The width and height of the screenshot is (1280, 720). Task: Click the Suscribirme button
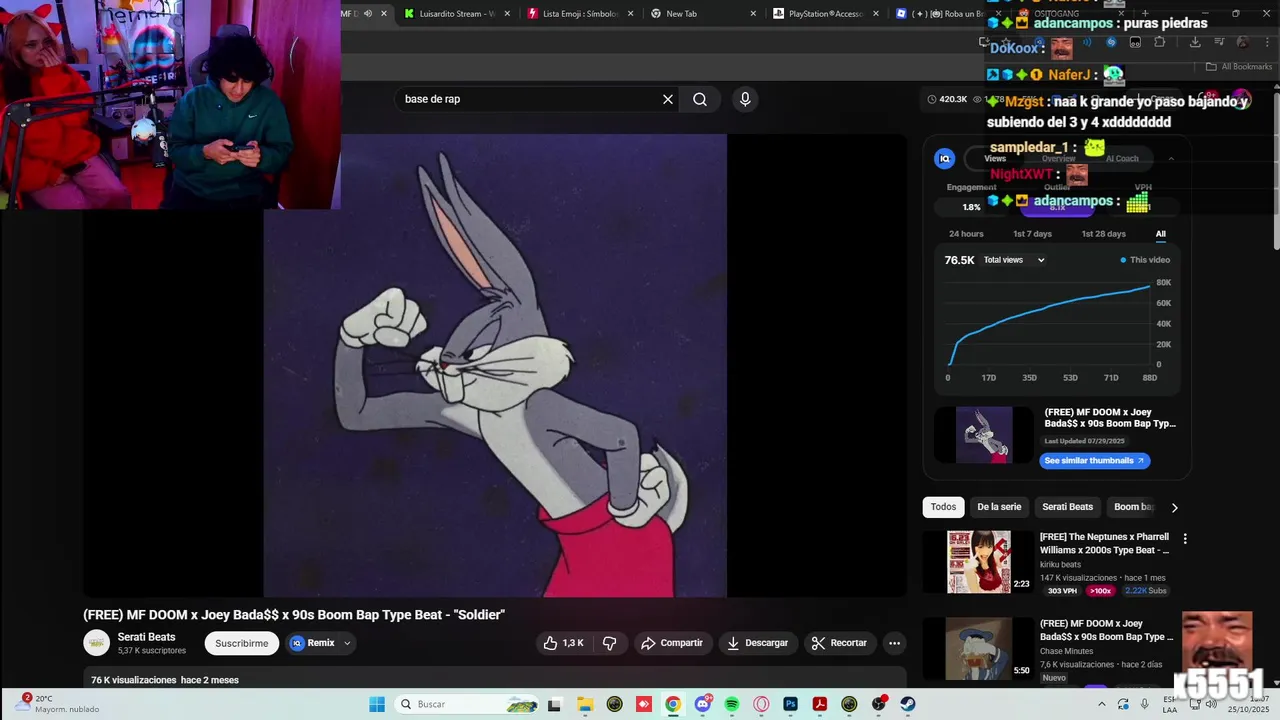(242, 643)
